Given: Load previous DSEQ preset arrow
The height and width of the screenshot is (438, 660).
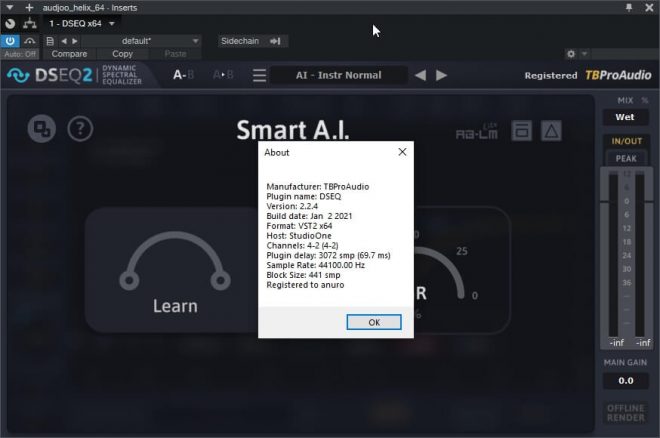Looking at the screenshot, I should click(420, 75).
